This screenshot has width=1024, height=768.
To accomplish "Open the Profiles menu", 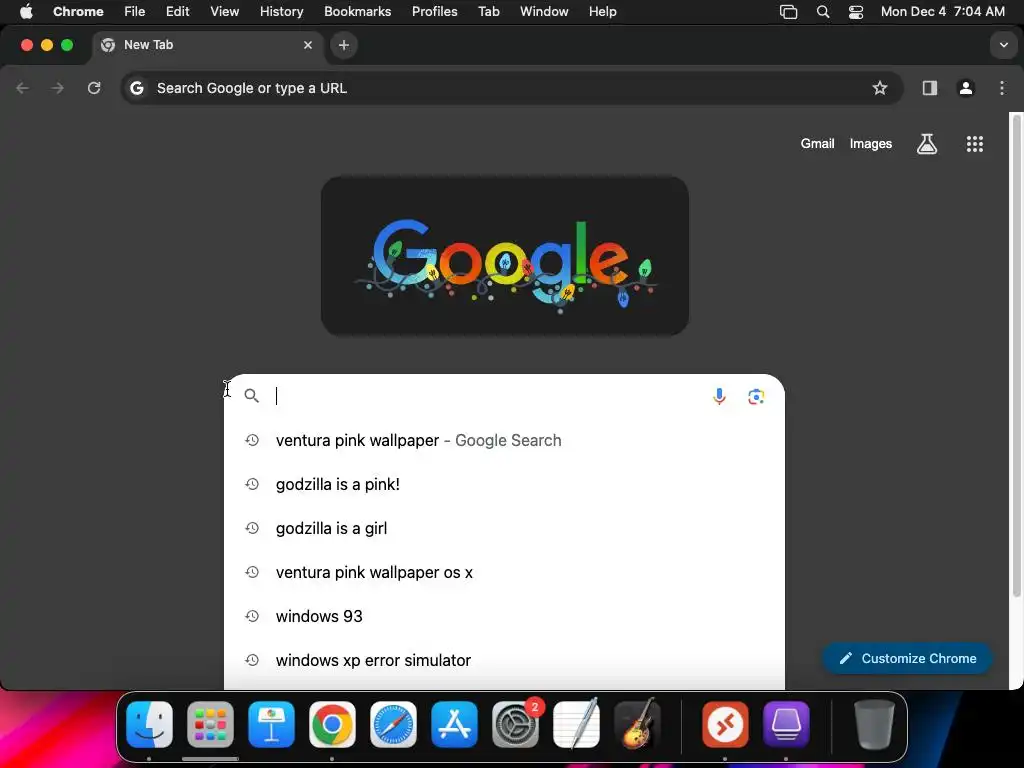I will (x=434, y=11).
